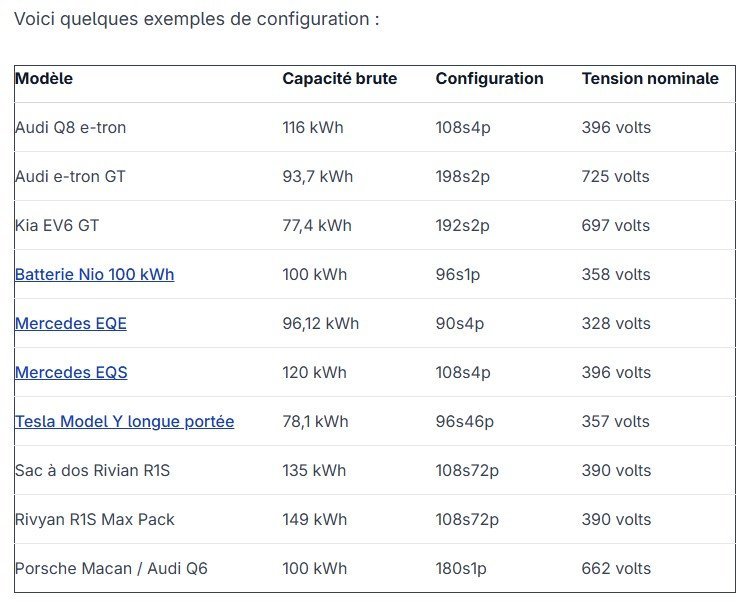Click the Audi Q8 e-tron model cell
The height and width of the screenshot is (602, 741).
(x=70, y=127)
